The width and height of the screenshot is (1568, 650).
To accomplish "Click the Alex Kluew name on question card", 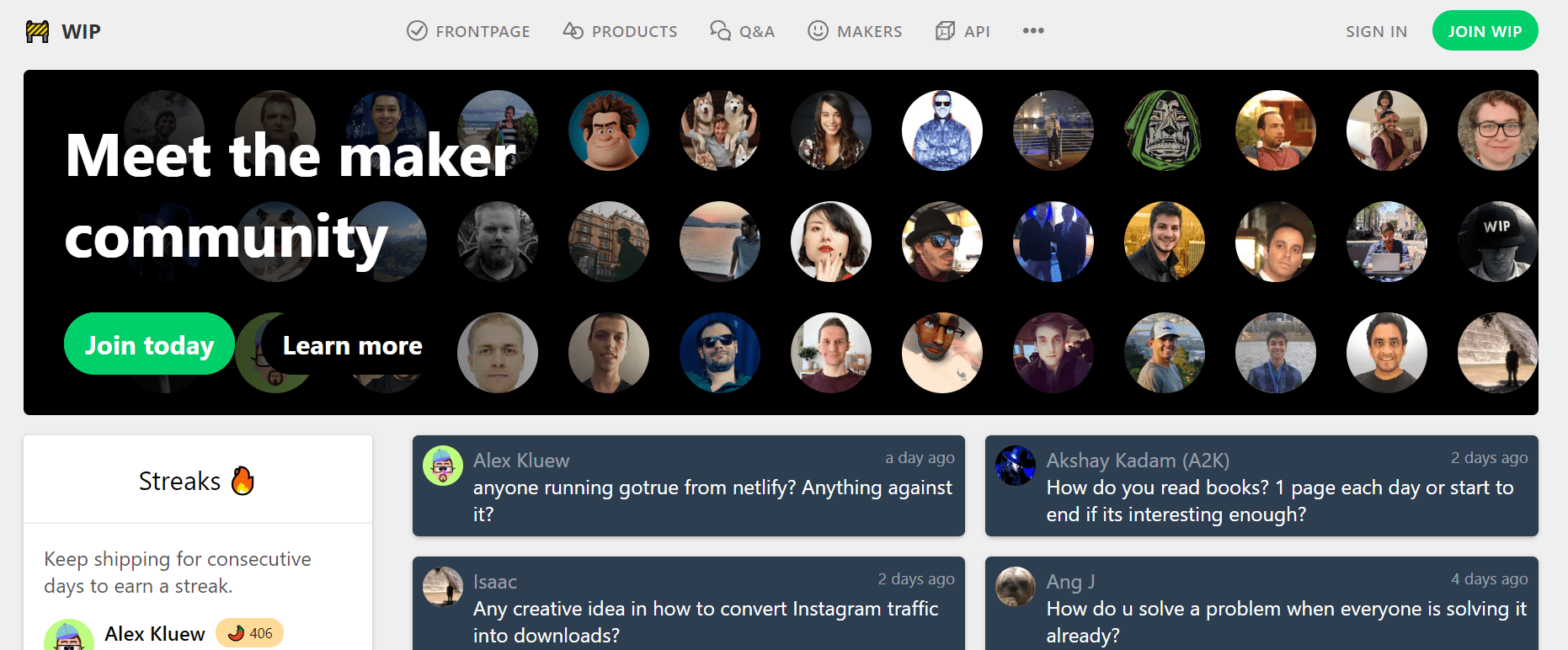I will coord(521,461).
